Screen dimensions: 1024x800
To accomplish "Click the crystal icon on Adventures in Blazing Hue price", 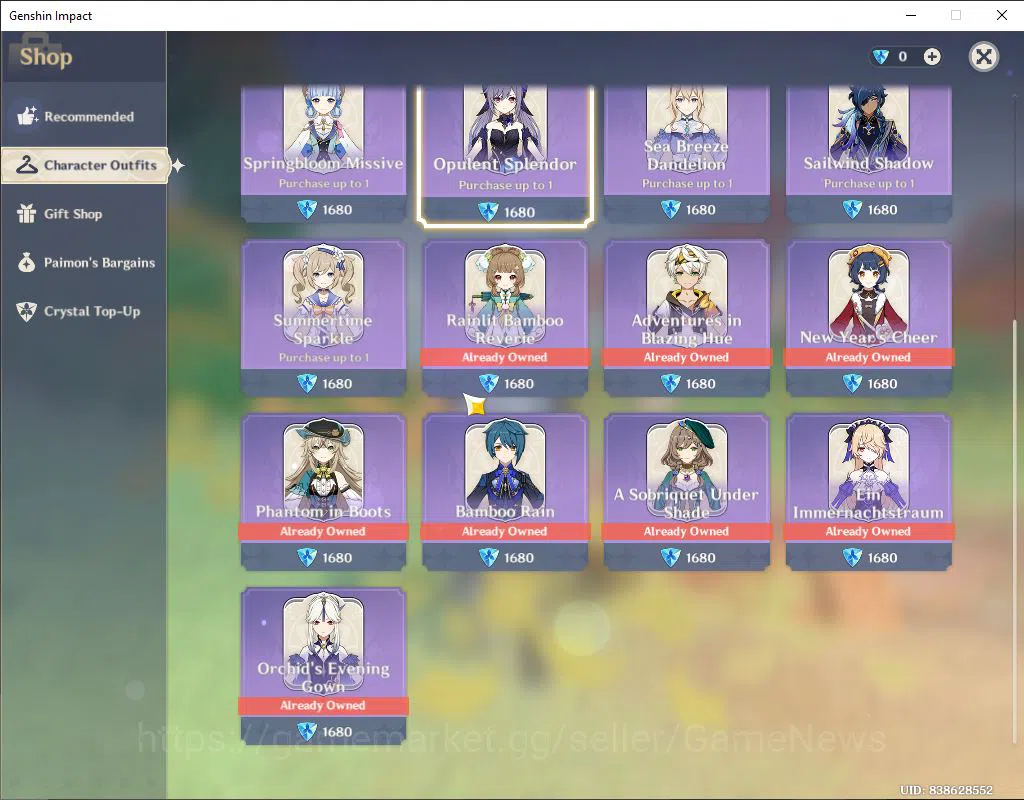I will (671, 383).
